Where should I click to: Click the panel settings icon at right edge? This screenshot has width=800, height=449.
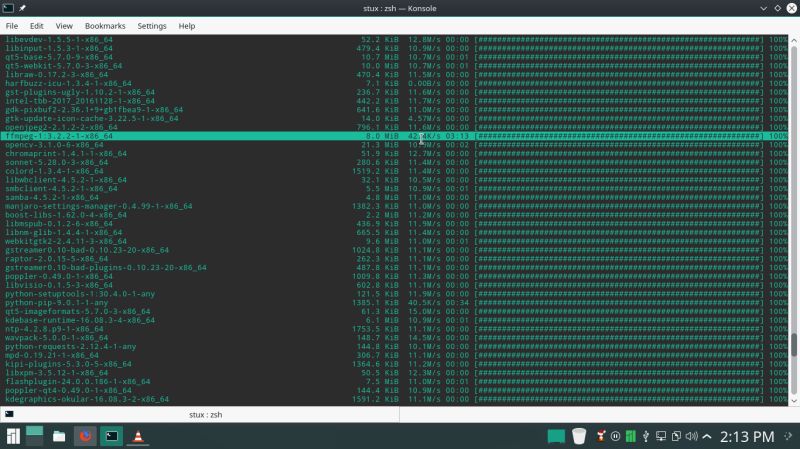click(x=789, y=436)
